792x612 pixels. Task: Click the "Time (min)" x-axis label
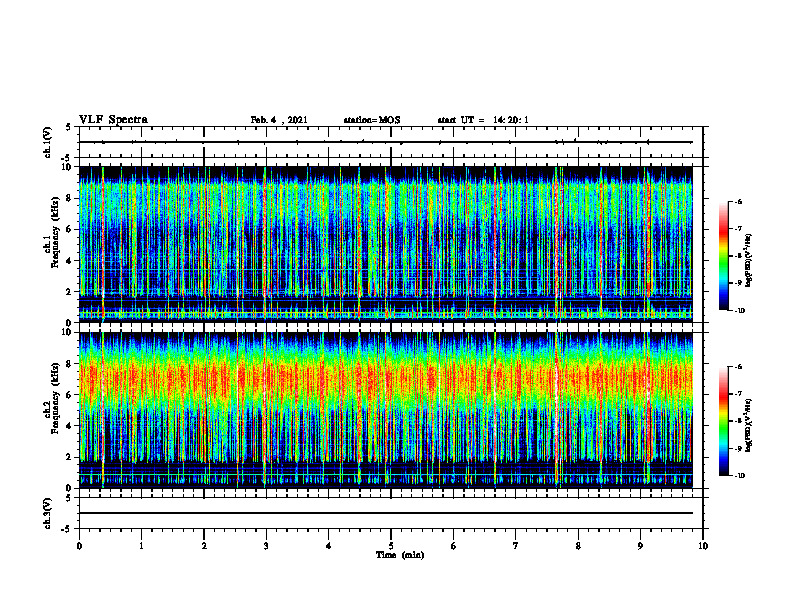[x=400, y=555]
